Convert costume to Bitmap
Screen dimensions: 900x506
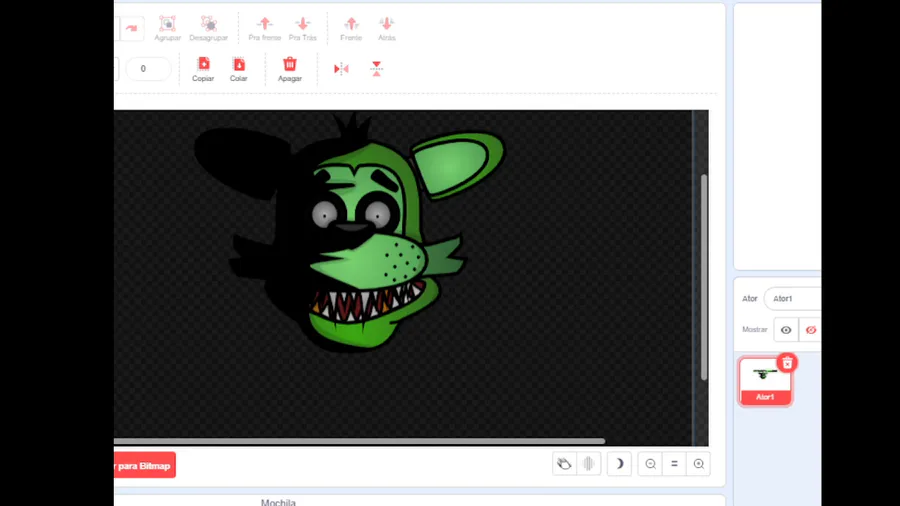click(145, 465)
